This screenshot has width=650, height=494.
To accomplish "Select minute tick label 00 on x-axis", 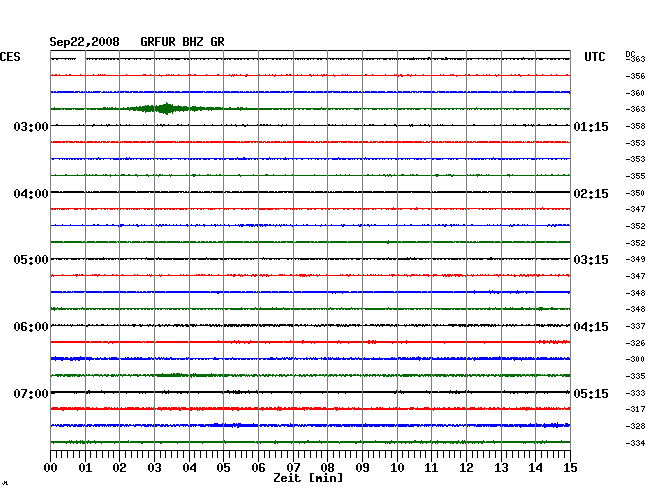I will click(51, 467).
